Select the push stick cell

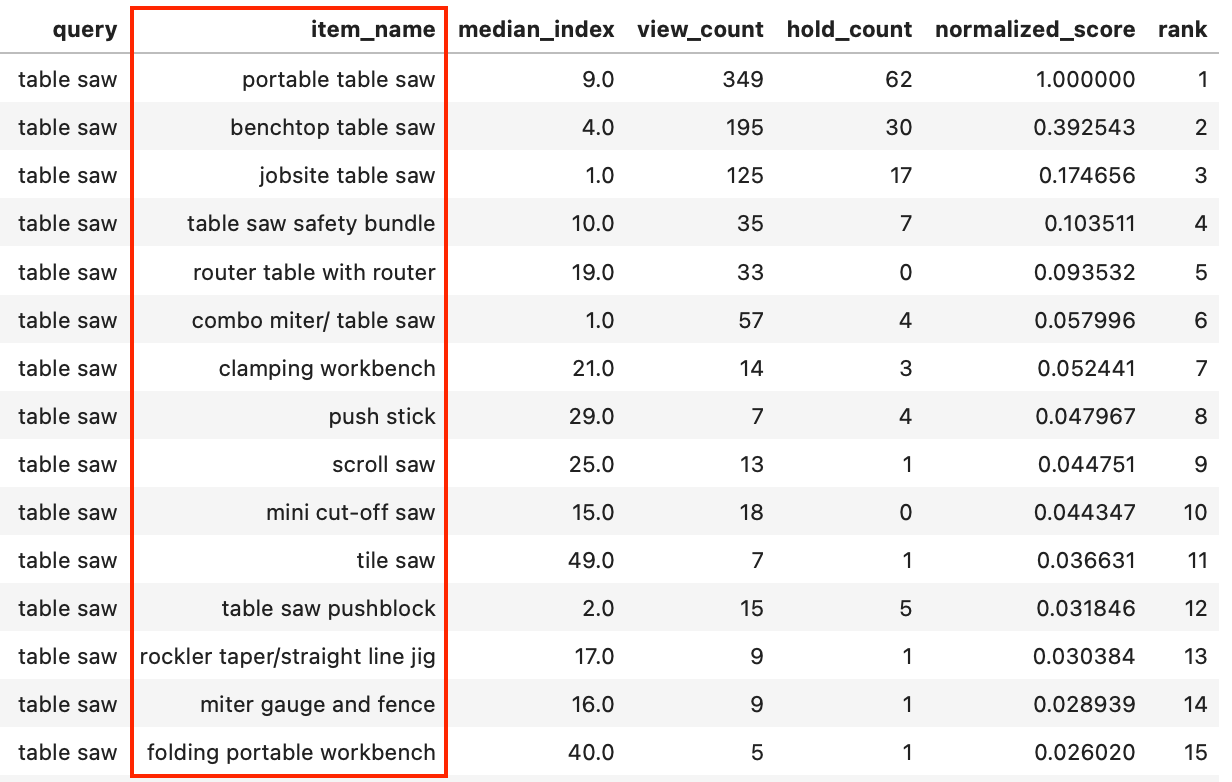coord(382,416)
